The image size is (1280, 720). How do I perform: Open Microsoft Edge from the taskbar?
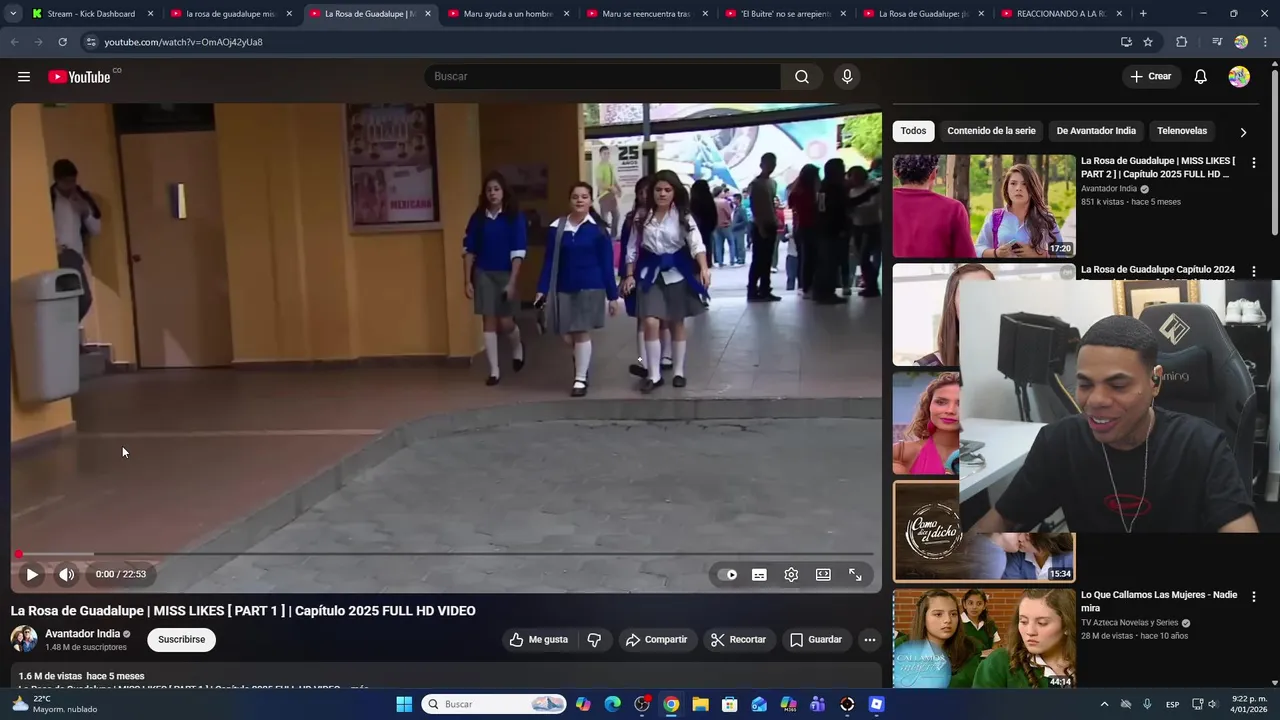pyautogui.click(x=612, y=705)
